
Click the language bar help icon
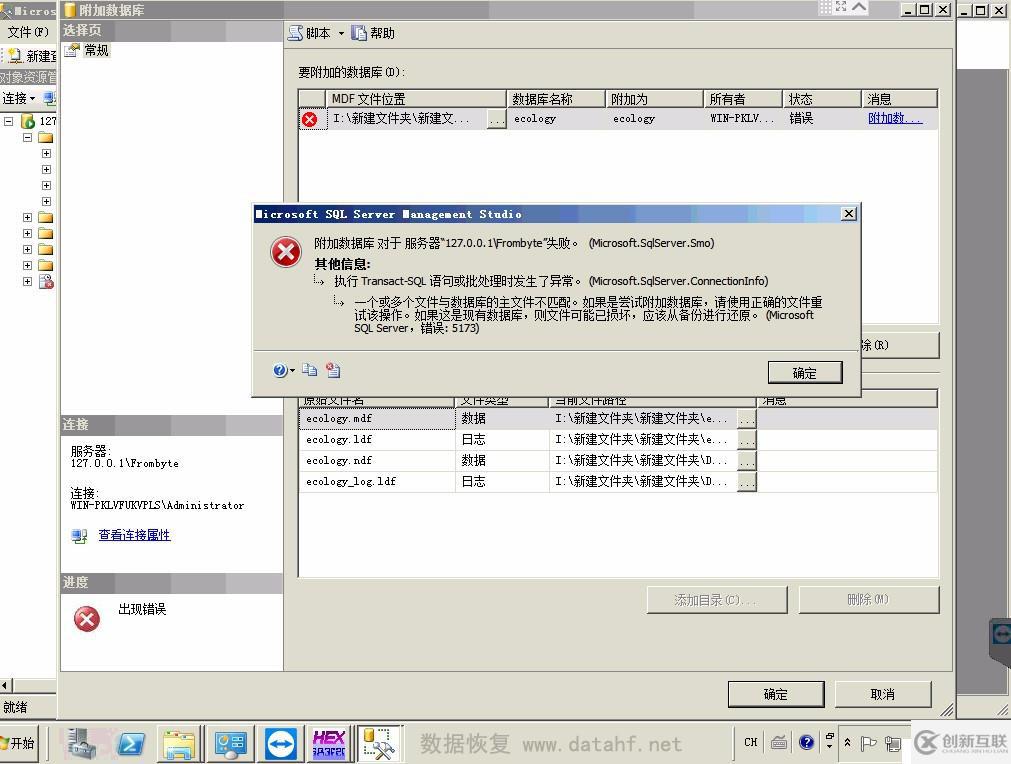pos(806,743)
